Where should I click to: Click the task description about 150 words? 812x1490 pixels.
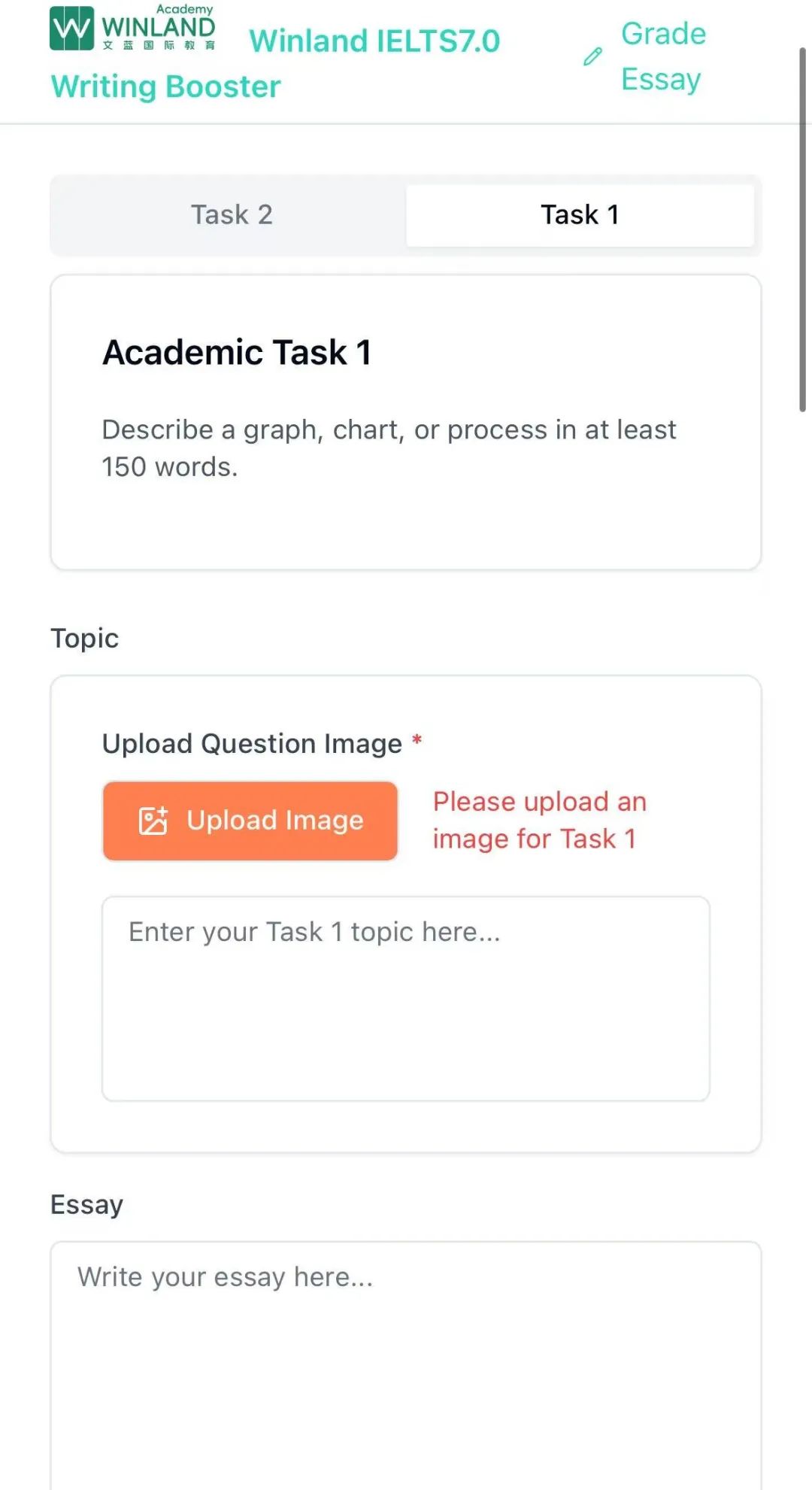(389, 448)
